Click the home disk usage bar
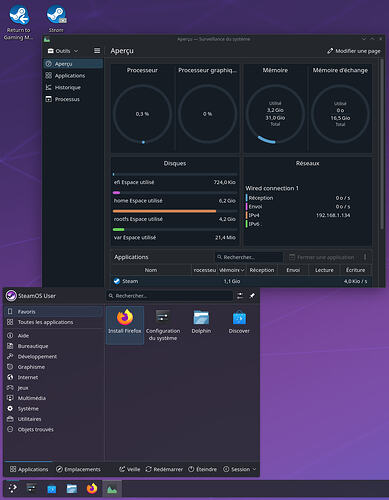This screenshot has width=389, height=500. [175, 193]
